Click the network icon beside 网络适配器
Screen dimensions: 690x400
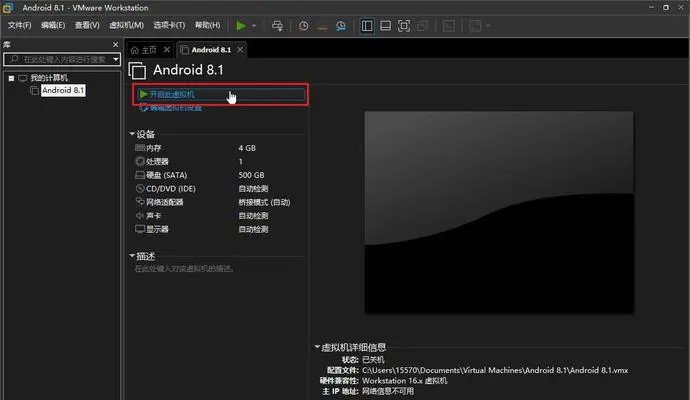[x=140, y=202]
